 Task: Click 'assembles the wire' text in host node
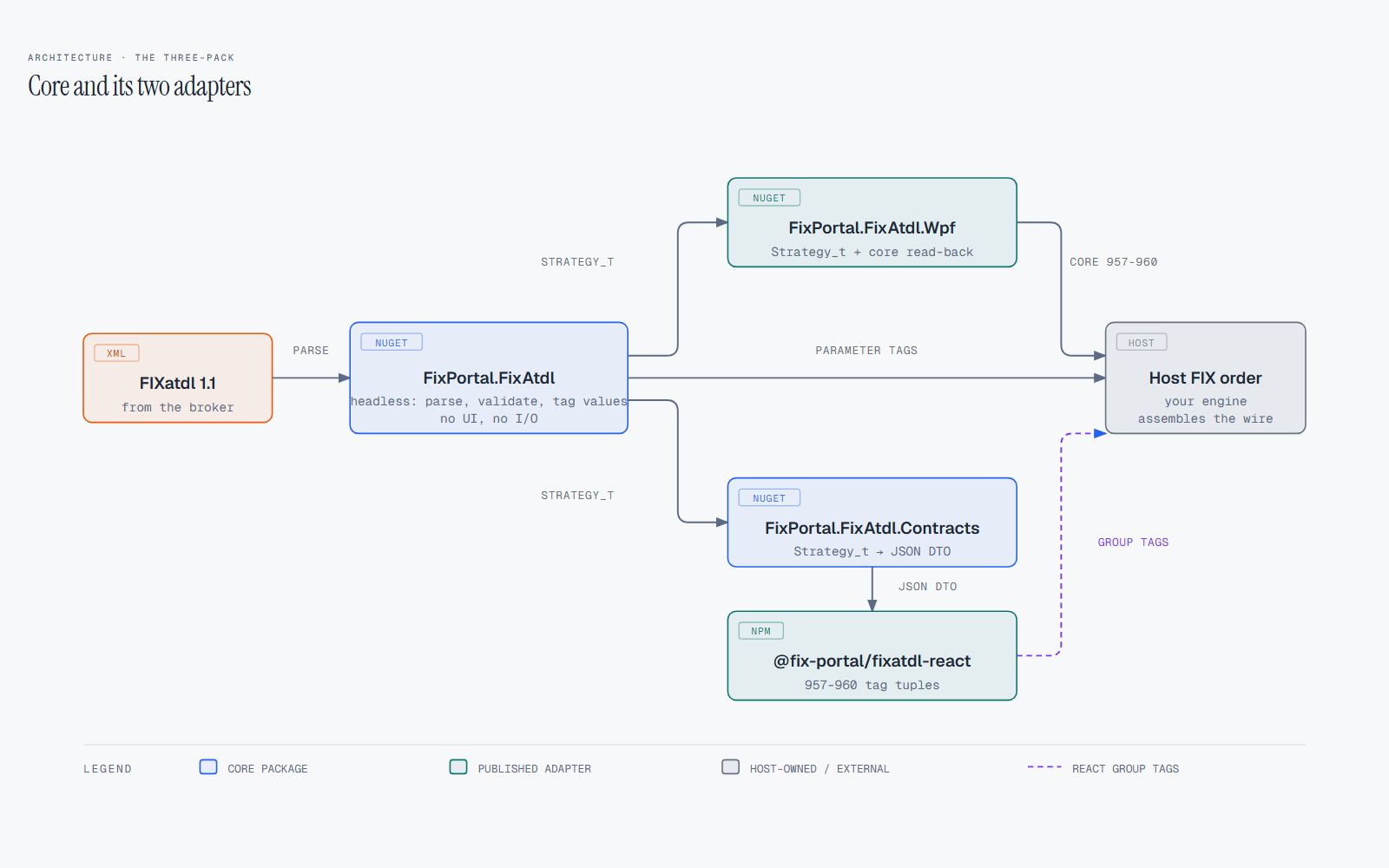point(1205,419)
